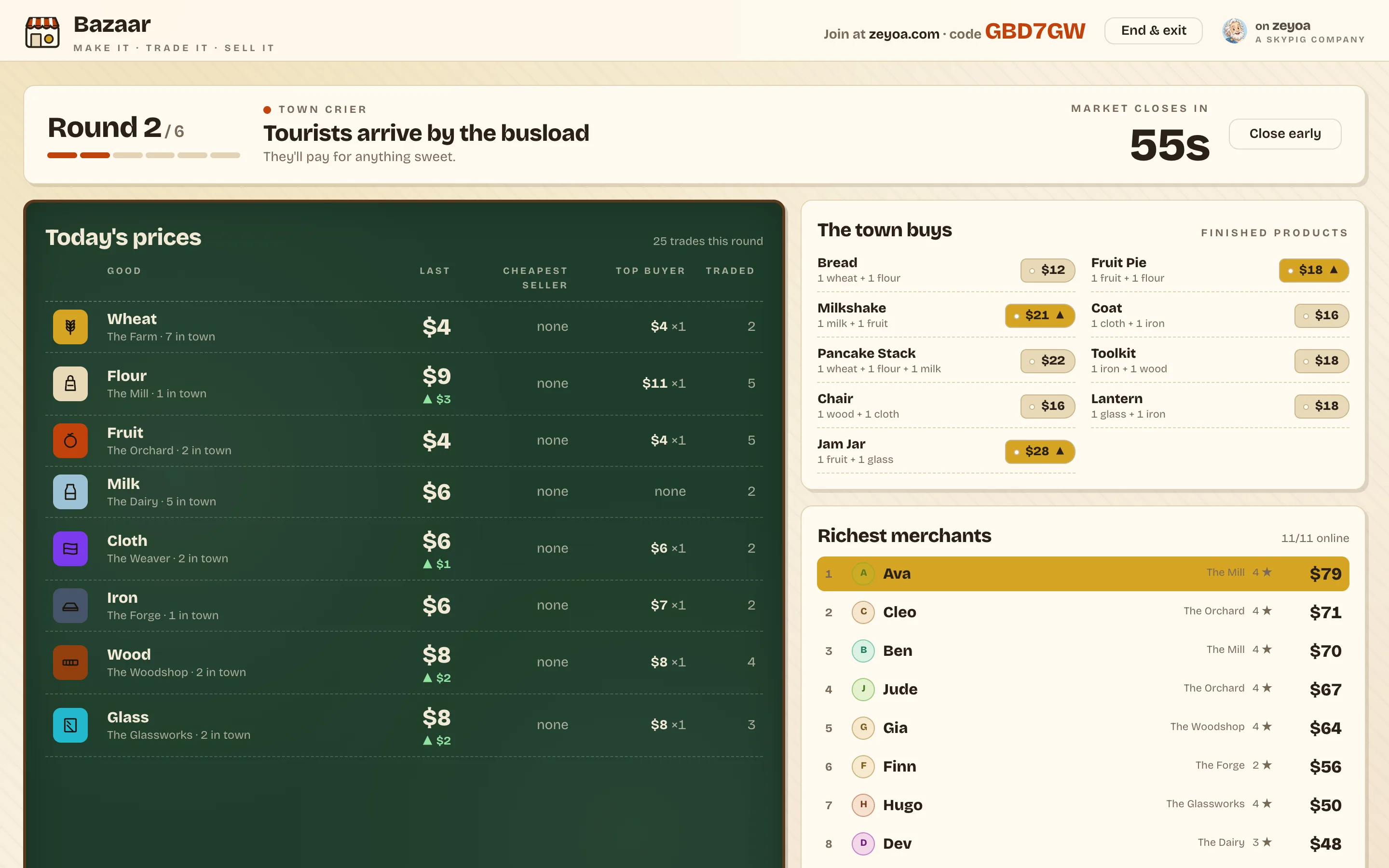Select the Pancake Stack $22 price badge
The height and width of the screenshot is (868, 1389).
pyautogui.click(x=1048, y=361)
